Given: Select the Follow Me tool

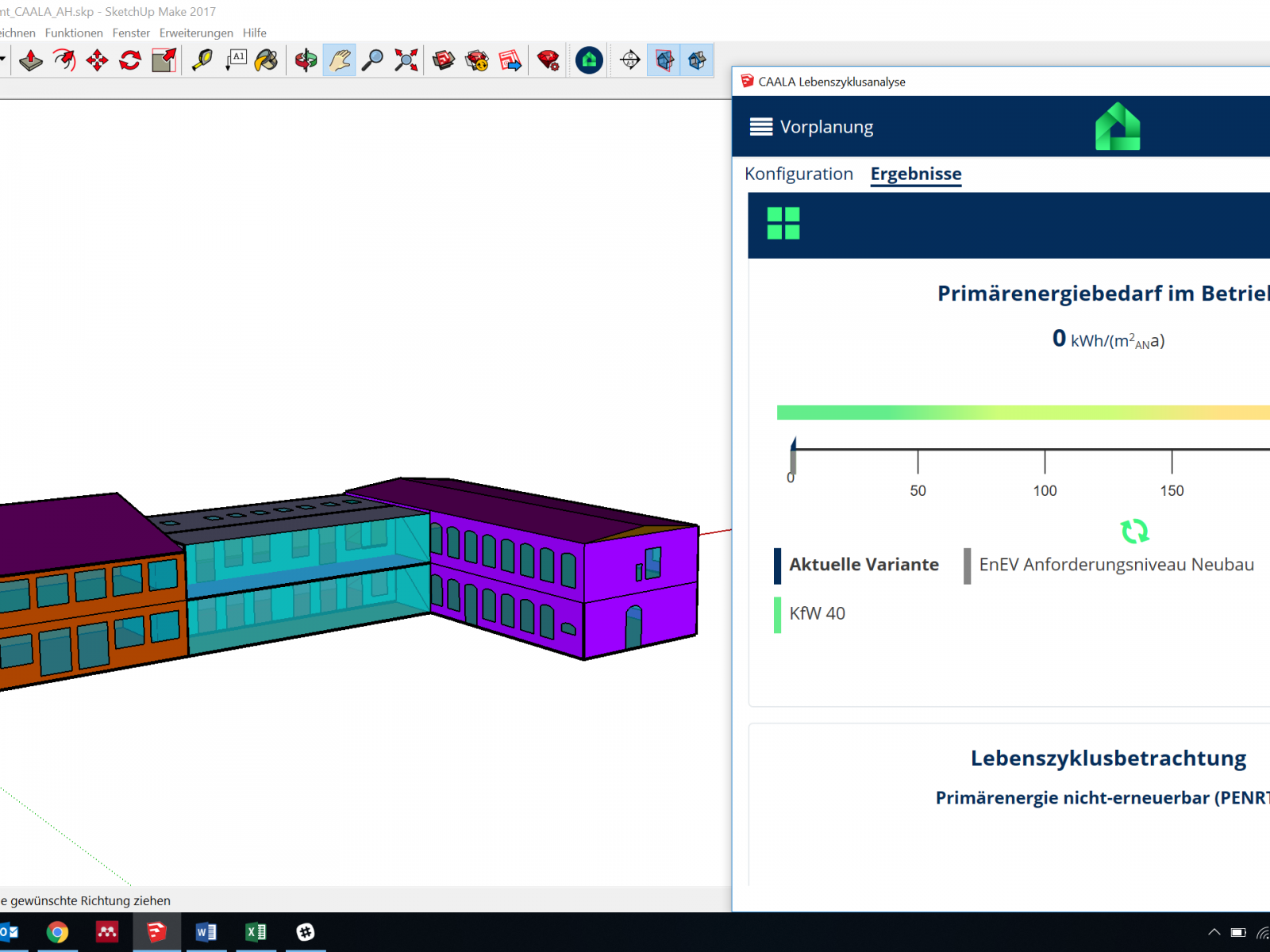Looking at the screenshot, I should pyautogui.click(x=64, y=60).
